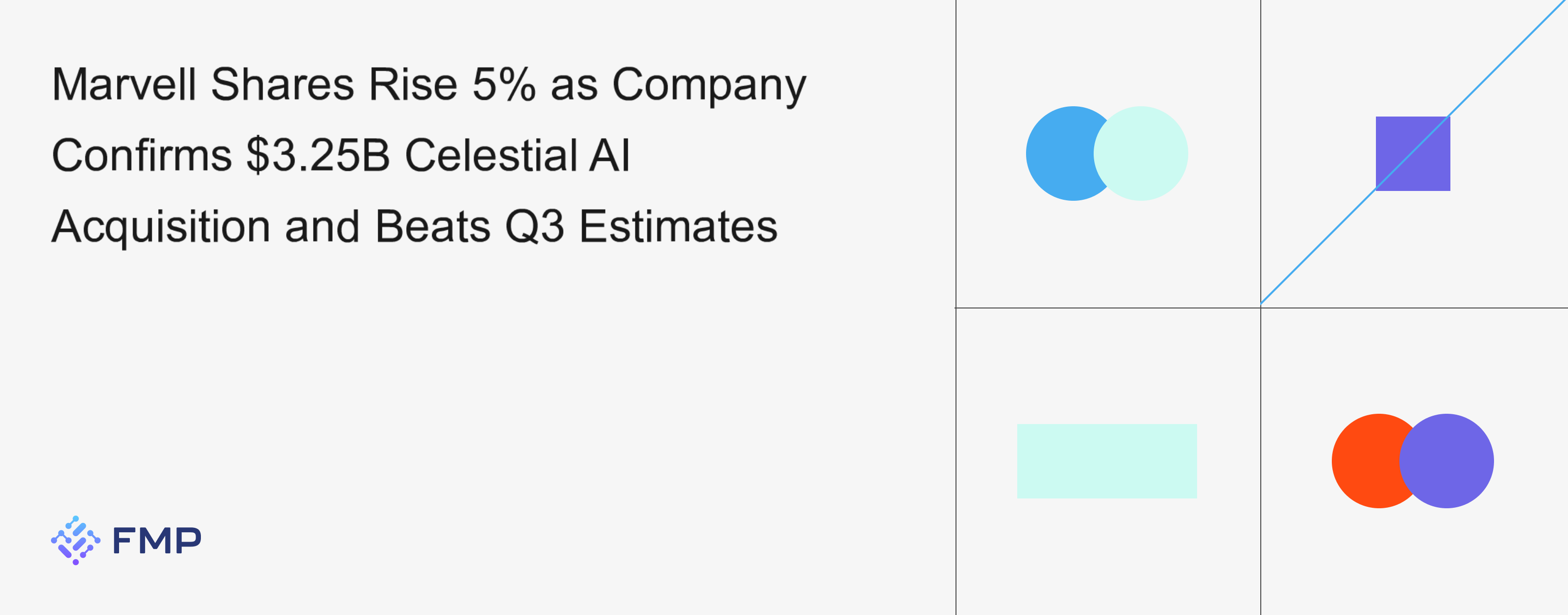The height and width of the screenshot is (615, 1568).
Task: Click the text Q3 Estimates
Action: tap(641, 226)
